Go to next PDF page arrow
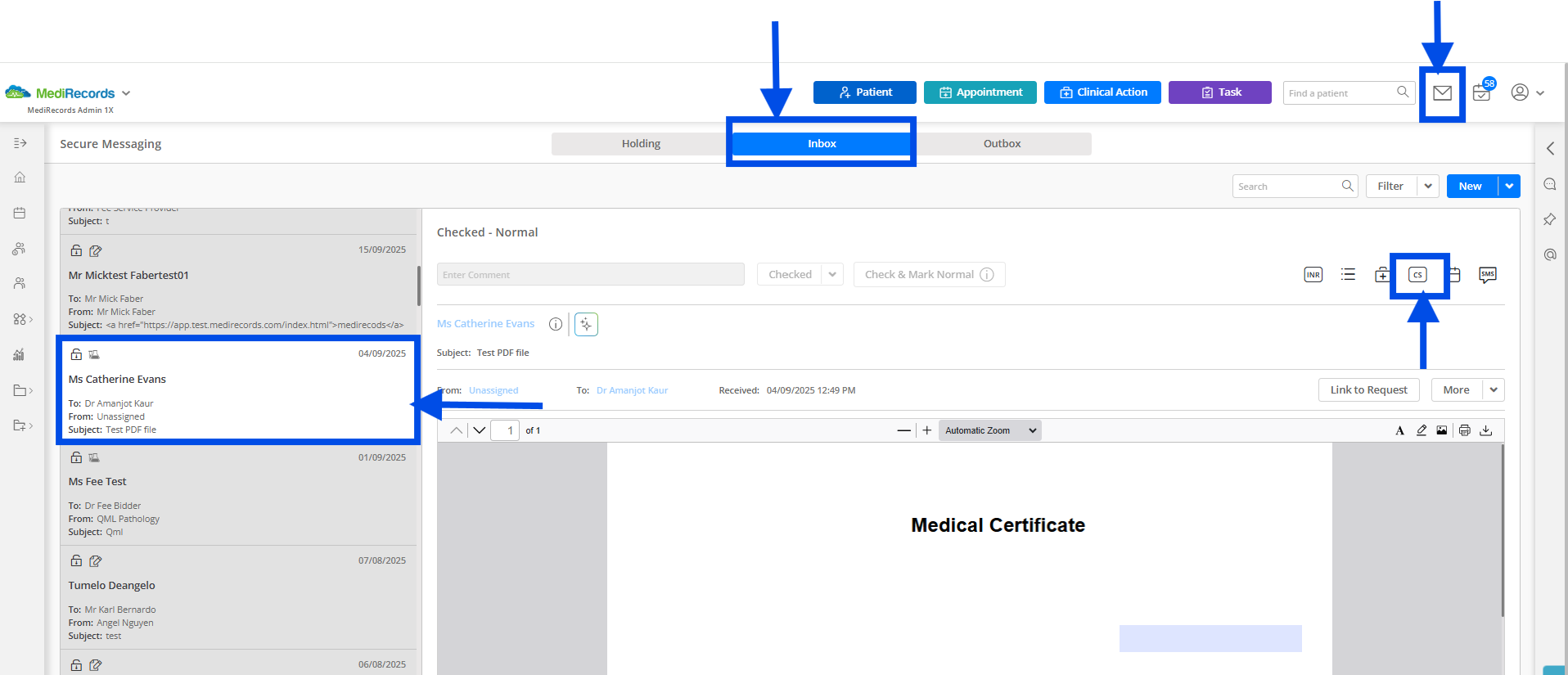This screenshot has width=1568, height=675. pyautogui.click(x=480, y=430)
